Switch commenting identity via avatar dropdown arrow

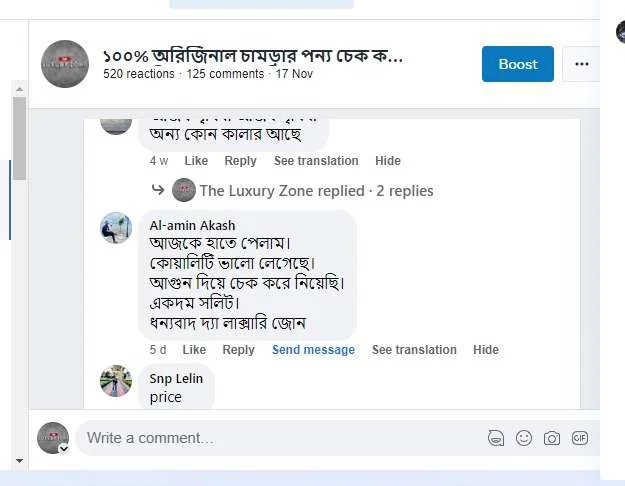click(x=64, y=449)
